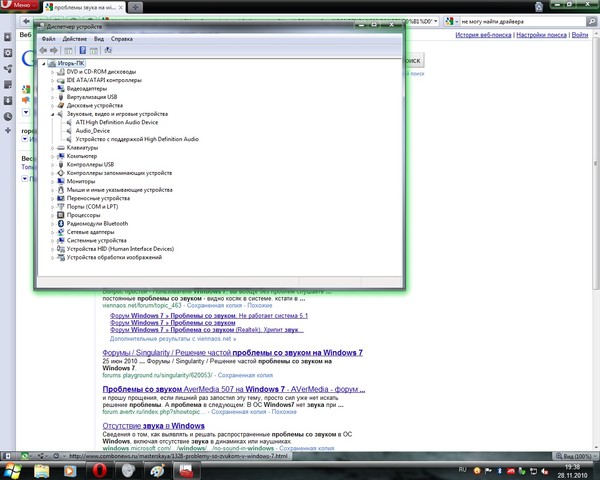Select Устройства HID (Human Interface Devices)
This screenshot has width=600, height=480.
click(x=120, y=249)
